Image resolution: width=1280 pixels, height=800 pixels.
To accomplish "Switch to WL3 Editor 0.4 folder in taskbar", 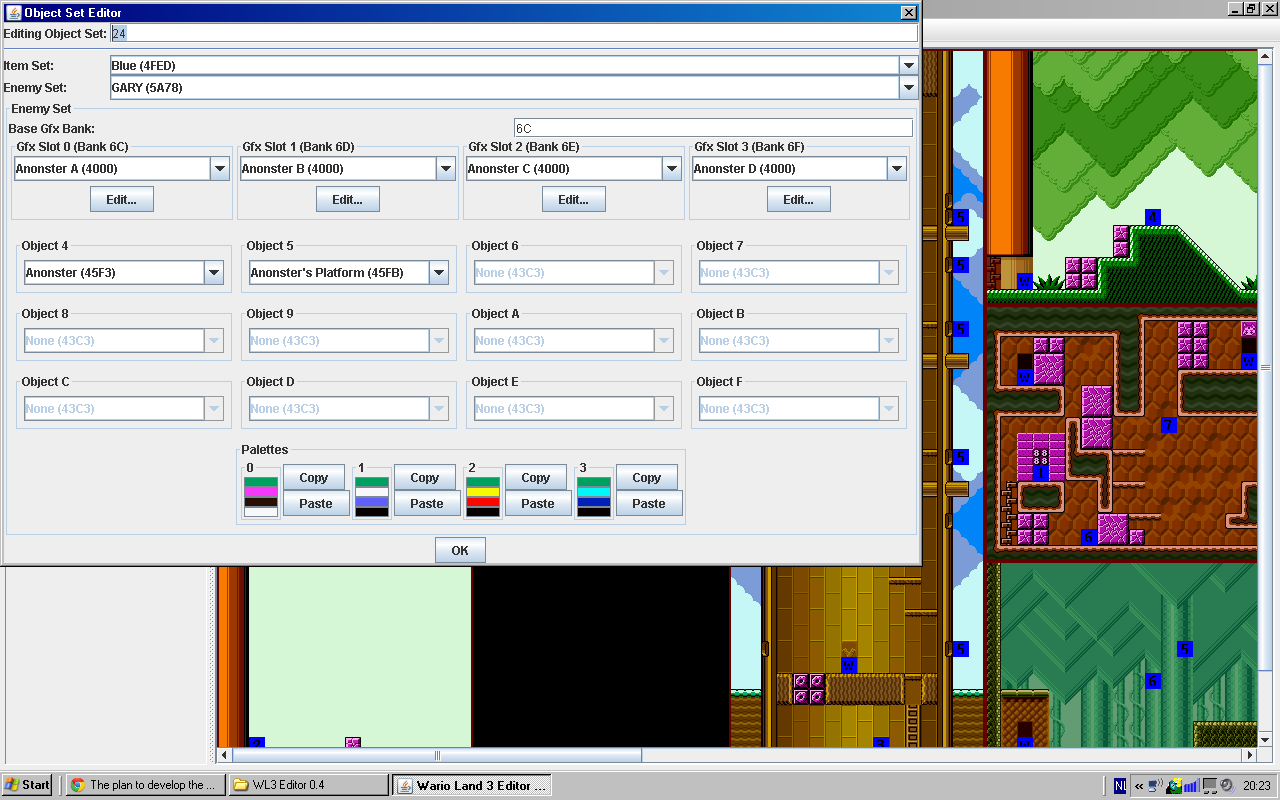I will click(x=308, y=785).
